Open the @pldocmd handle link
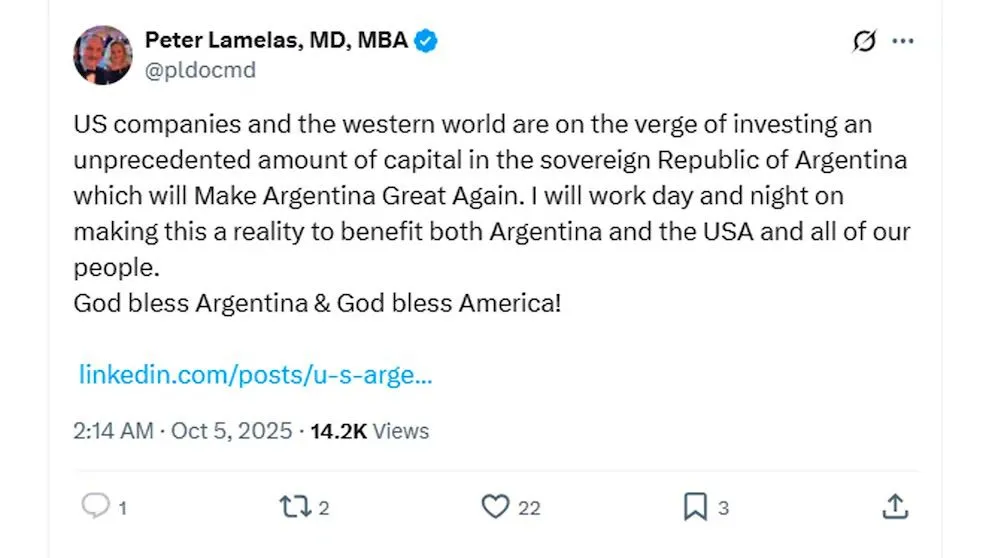The width and height of the screenshot is (992, 558). [x=200, y=70]
